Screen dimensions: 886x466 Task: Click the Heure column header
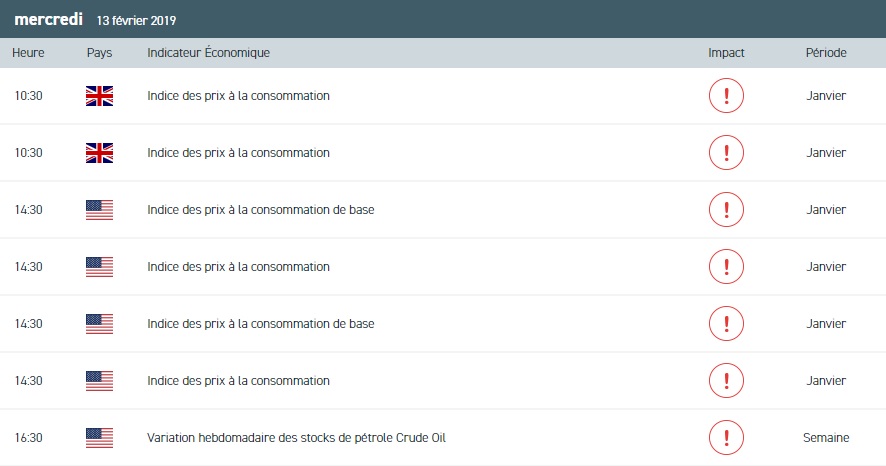pos(28,53)
